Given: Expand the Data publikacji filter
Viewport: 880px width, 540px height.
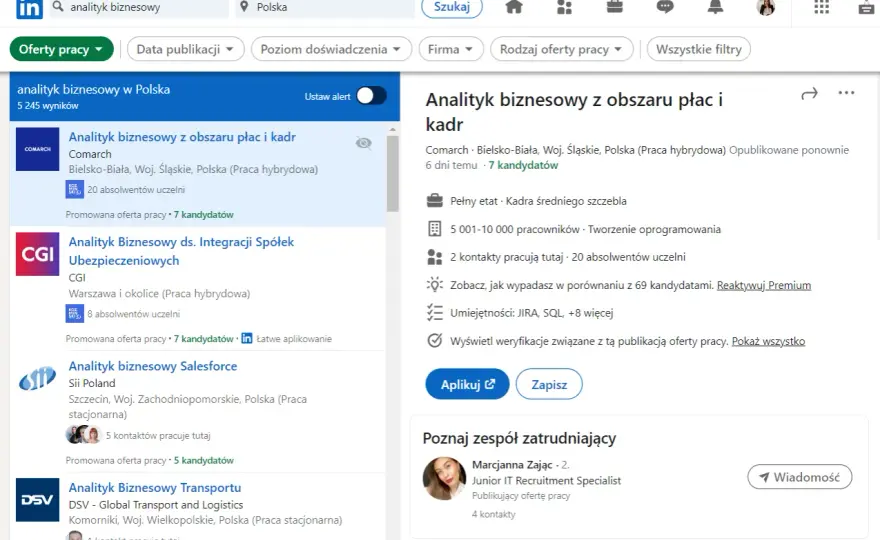Looking at the screenshot, I should 186,49.
